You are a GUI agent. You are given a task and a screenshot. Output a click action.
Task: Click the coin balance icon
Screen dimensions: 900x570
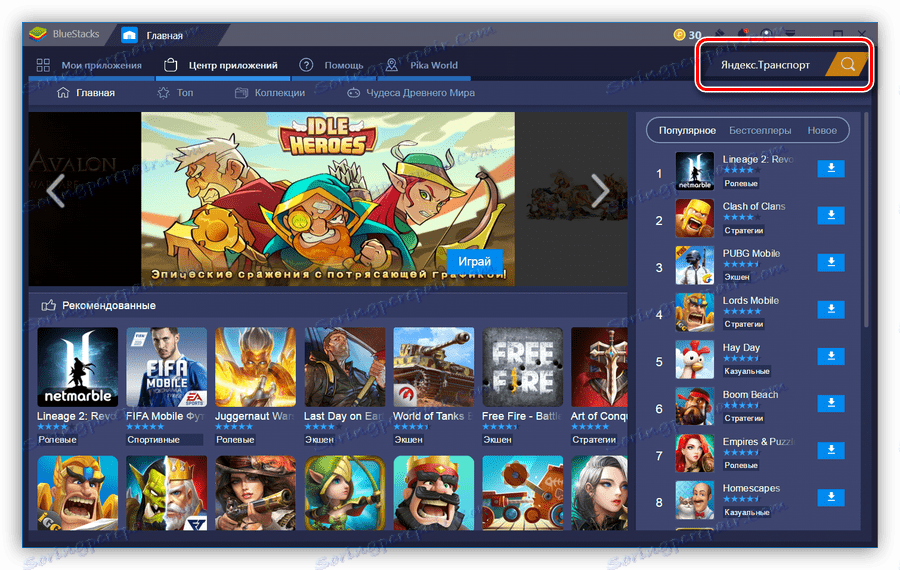point(679,35)
